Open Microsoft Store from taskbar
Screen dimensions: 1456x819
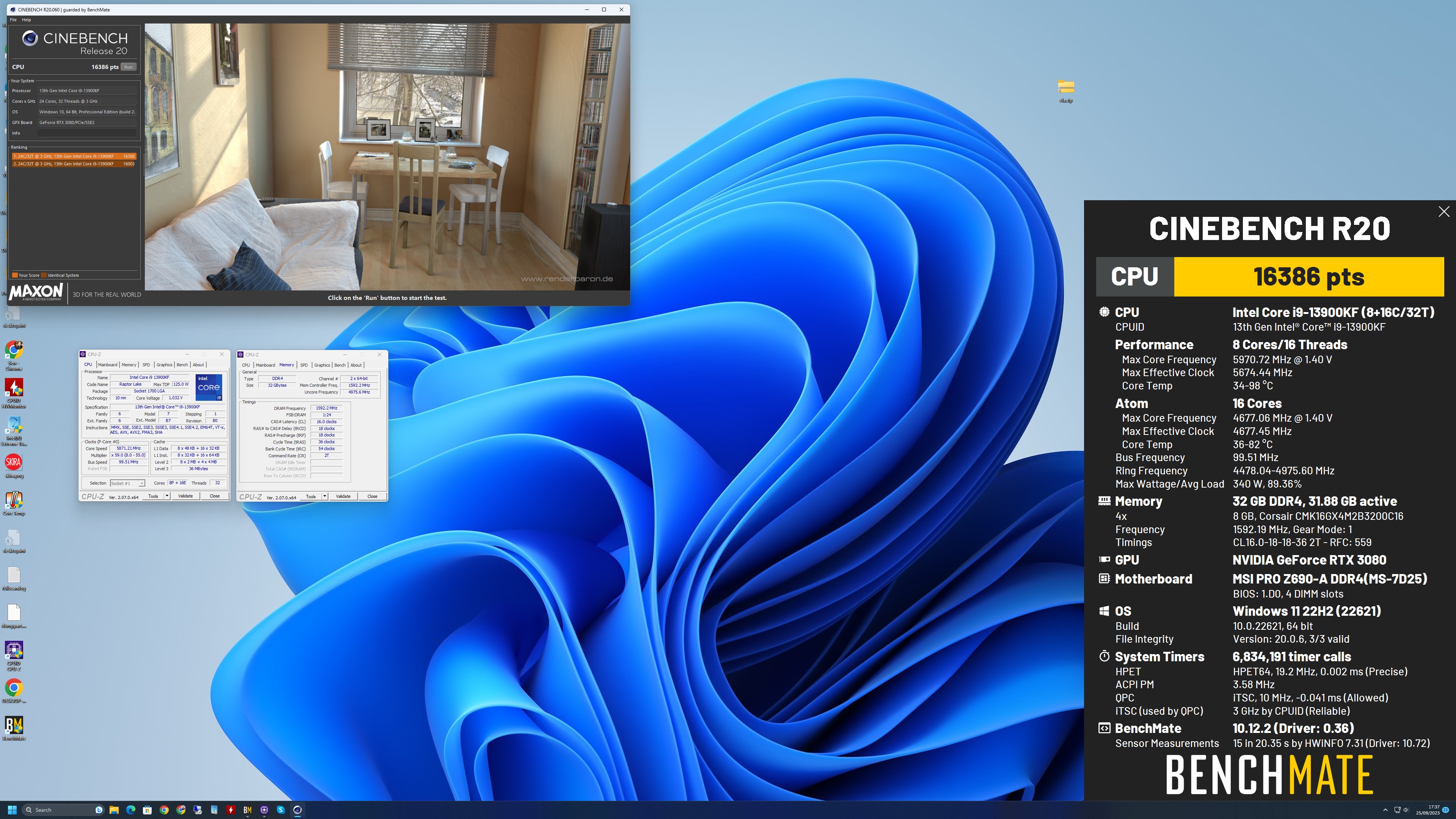coord(147,810)
